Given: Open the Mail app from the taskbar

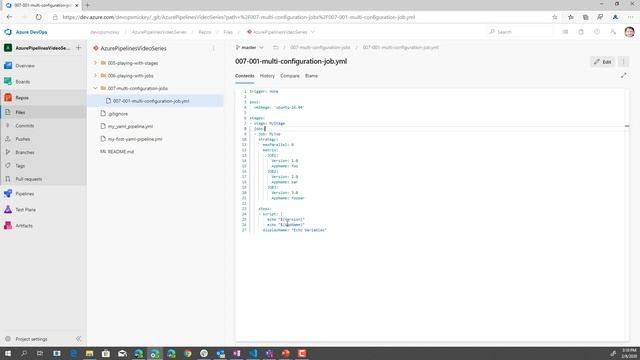Looking at the screenshot, I should click(122, 353).
